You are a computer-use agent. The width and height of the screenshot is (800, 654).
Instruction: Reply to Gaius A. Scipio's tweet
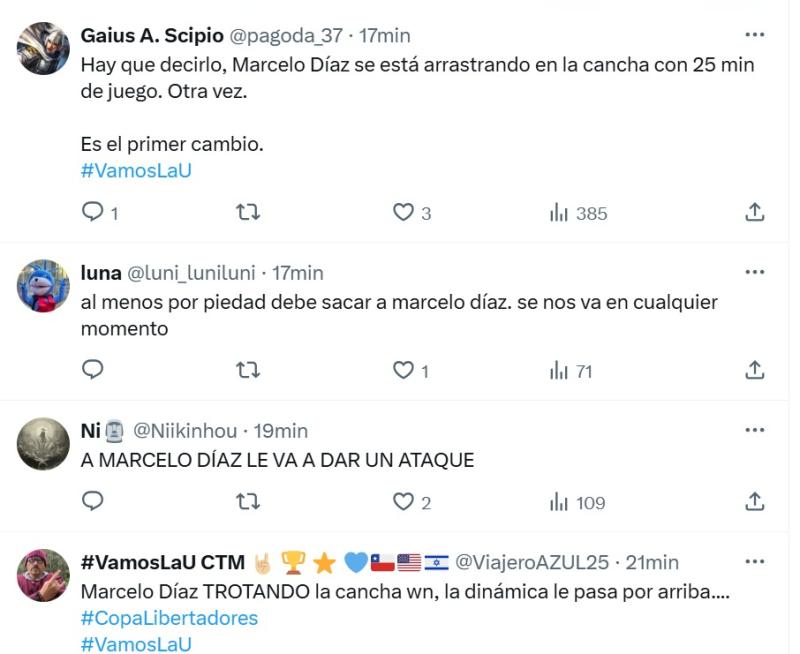coord(94,212)
